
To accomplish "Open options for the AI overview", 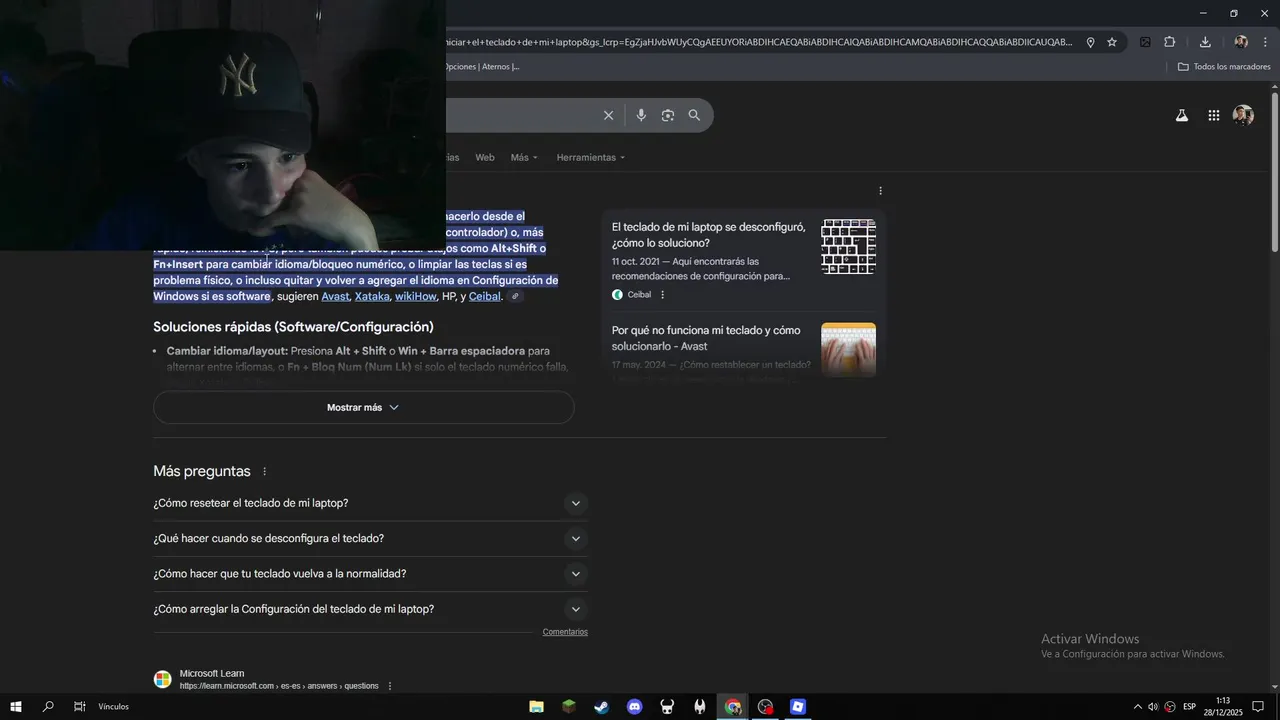I will [x=880, y=191].
